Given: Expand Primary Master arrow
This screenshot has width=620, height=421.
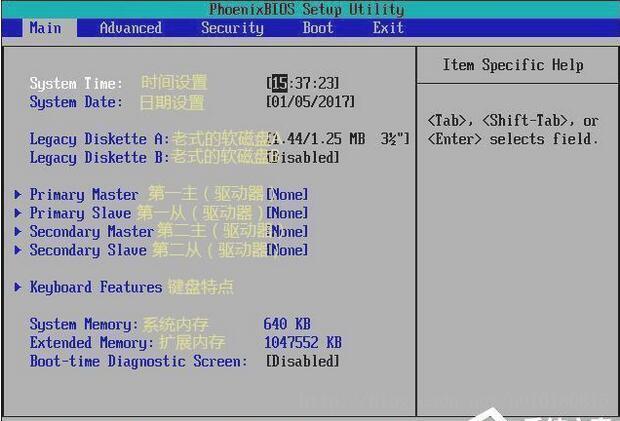Looking at the screenshot, I should click(x=18, y=194).
